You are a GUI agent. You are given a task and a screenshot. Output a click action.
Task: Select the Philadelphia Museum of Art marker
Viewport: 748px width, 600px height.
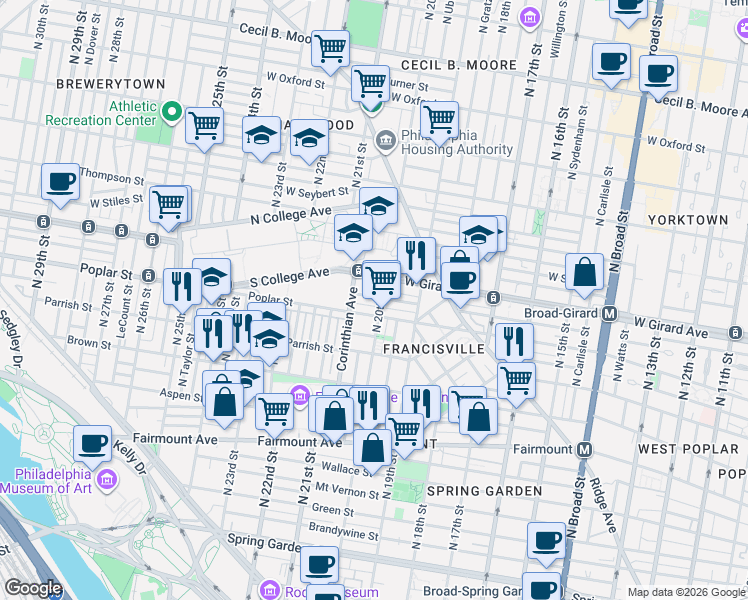[107, 480]
